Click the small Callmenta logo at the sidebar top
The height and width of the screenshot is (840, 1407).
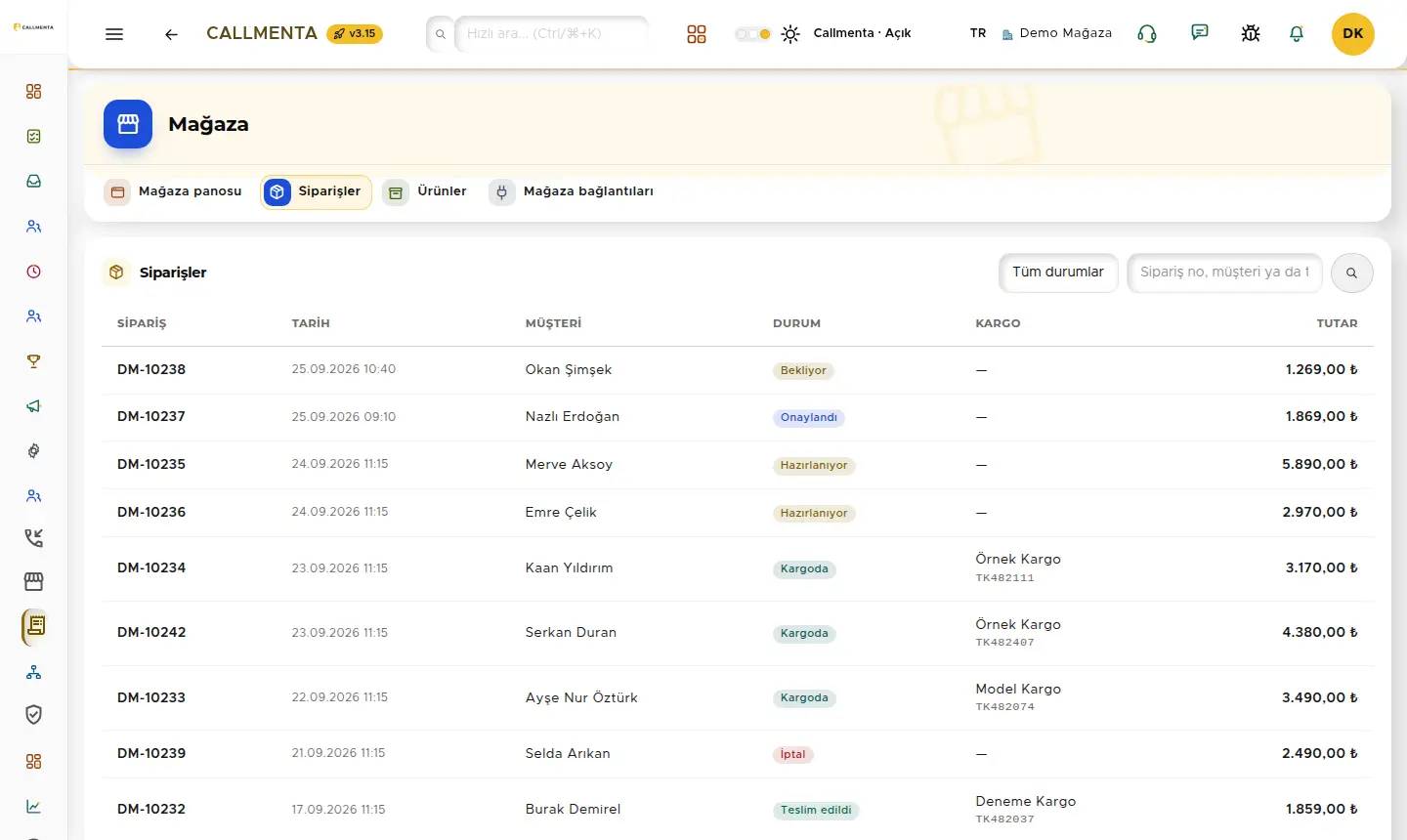click(33, 27)
